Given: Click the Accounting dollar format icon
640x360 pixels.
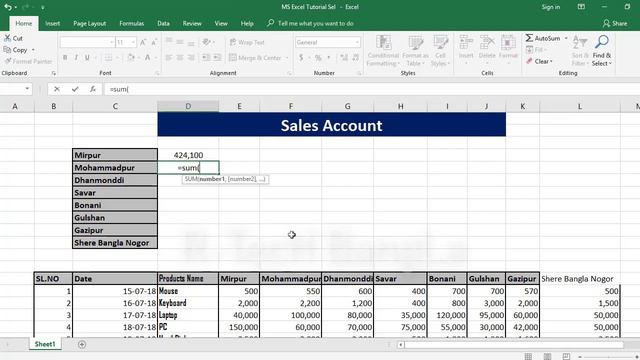Looking at the screenshot, I should [x=301, y=58].
